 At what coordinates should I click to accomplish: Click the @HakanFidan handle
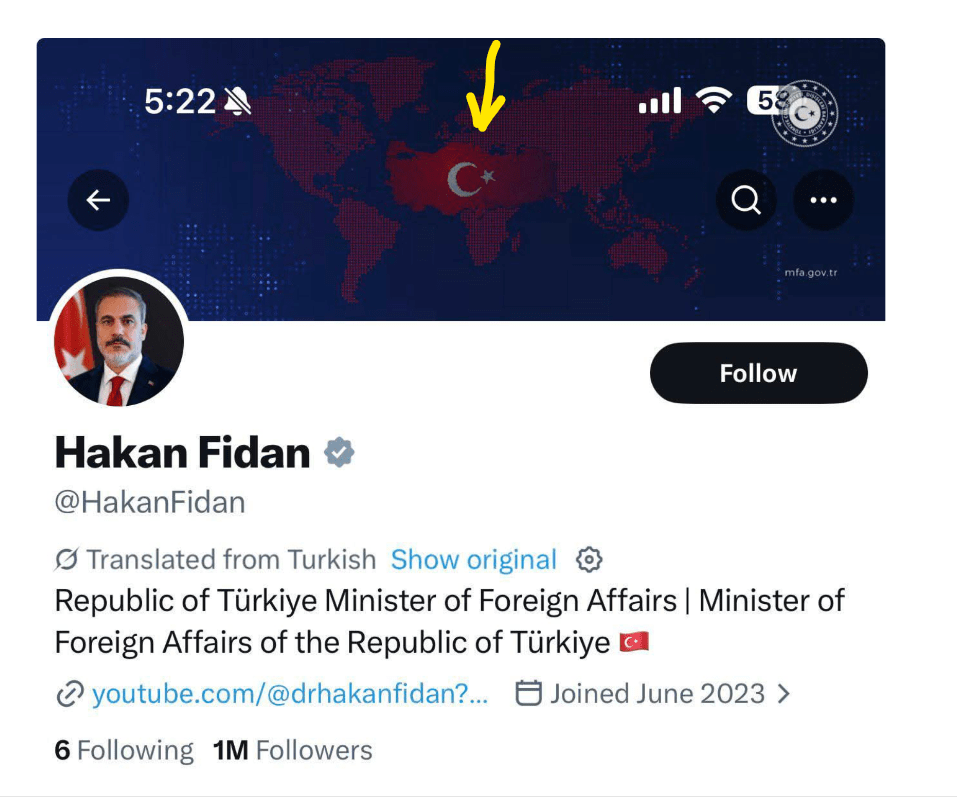150,502
